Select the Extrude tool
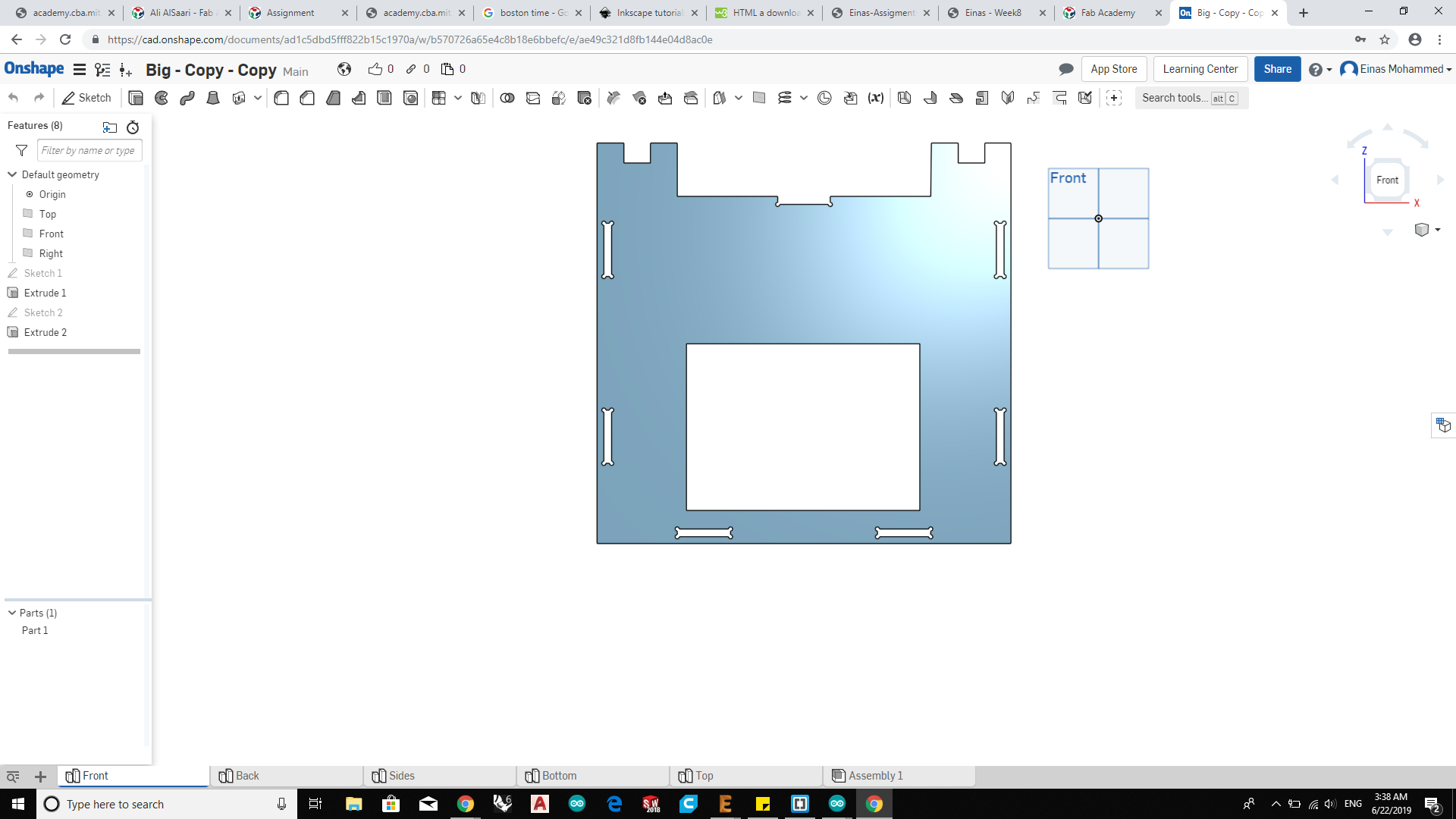This screenshot has width=1456, height=819. (x=136, y=98)
